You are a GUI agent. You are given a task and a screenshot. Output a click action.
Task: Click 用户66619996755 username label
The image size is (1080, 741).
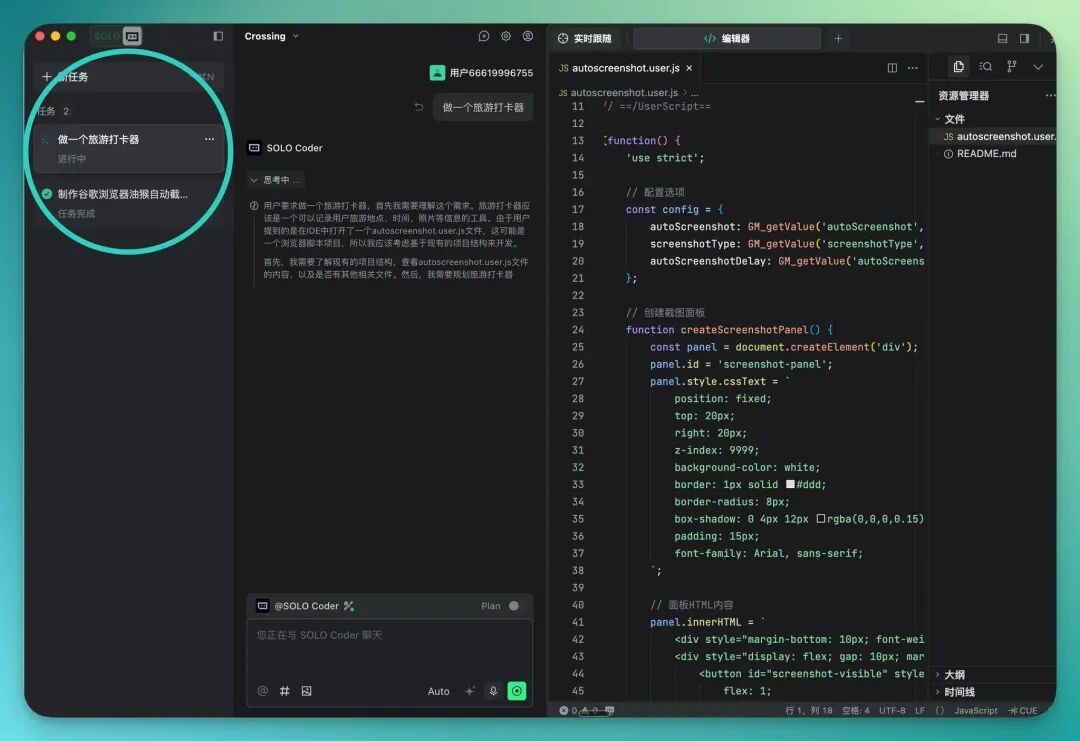point(491,73)
